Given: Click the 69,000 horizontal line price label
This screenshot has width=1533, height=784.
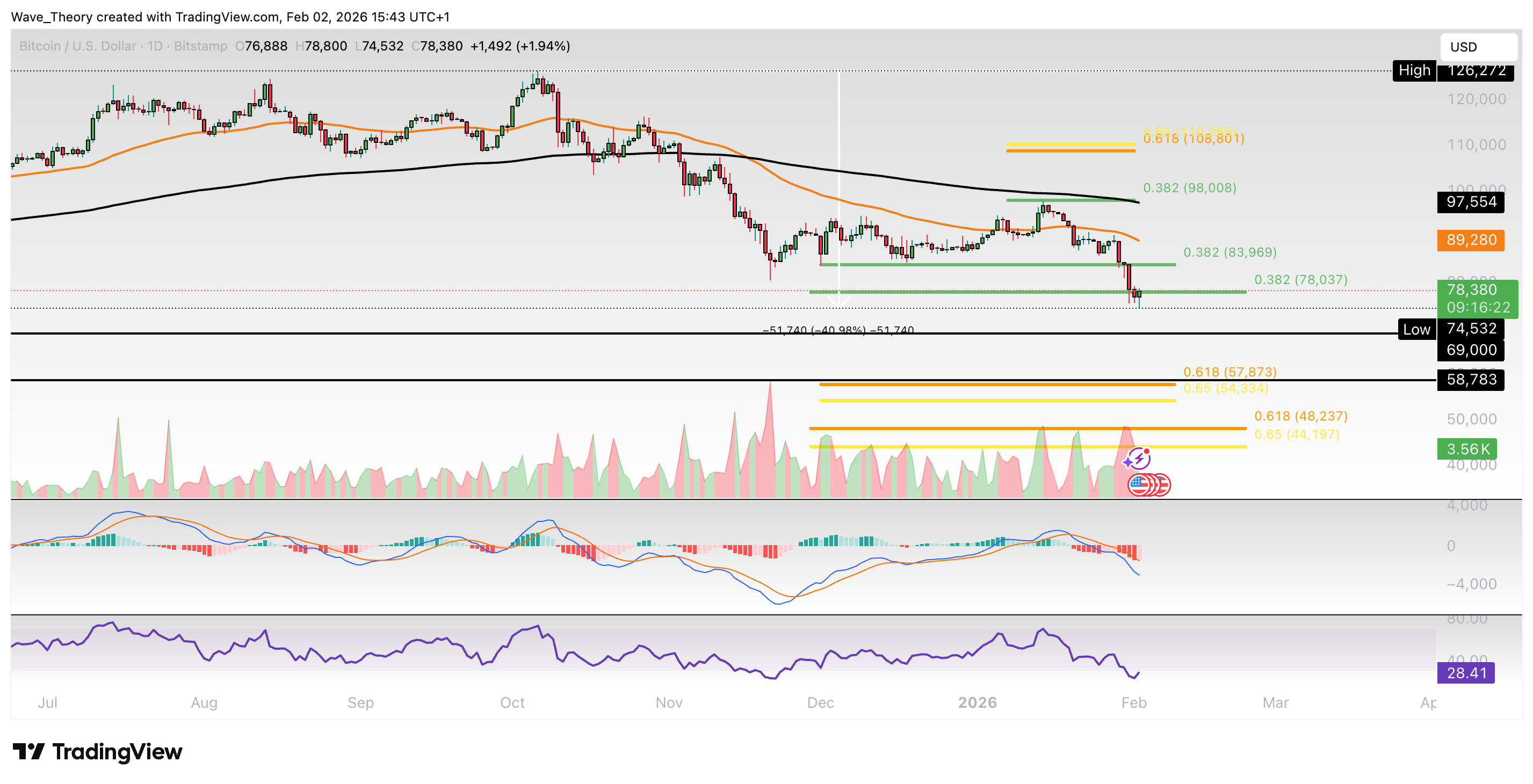Looking at the screenshot, I should click(x=1470, y=350).
